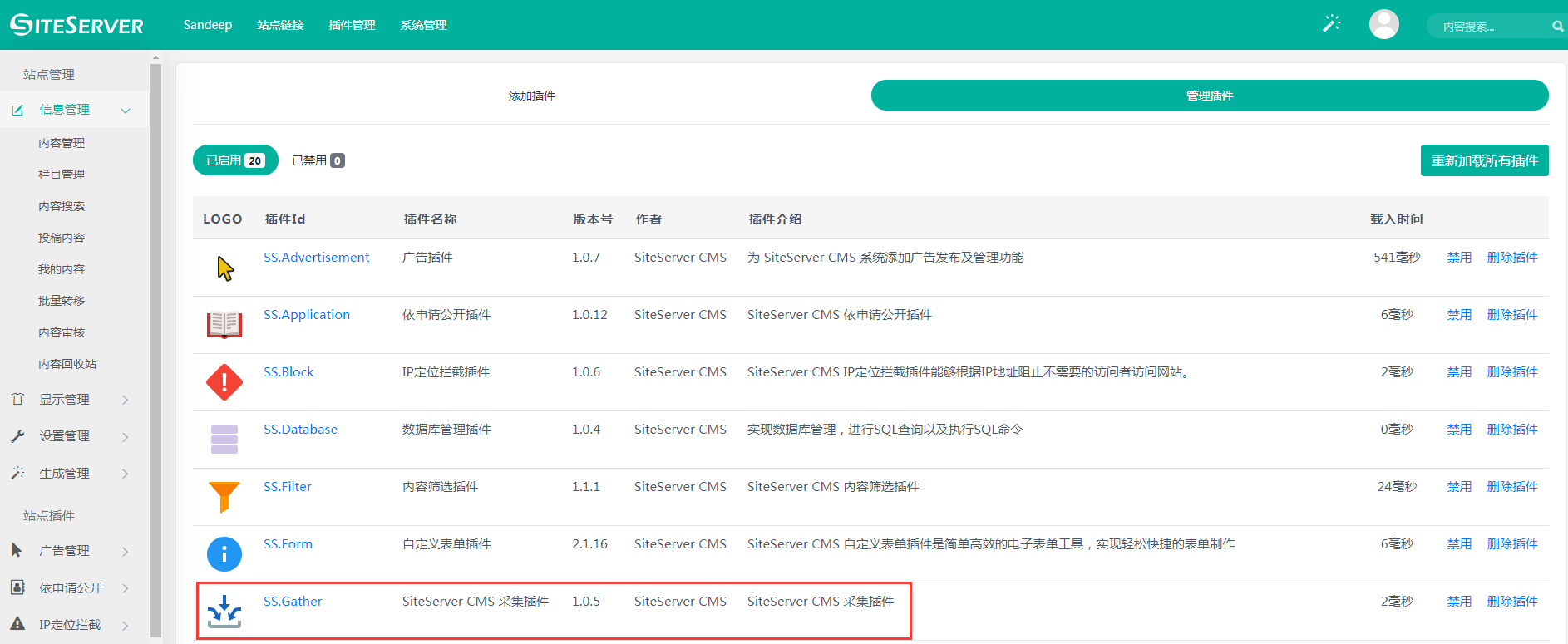Click the SS.Application book logo
1568x644 pixels.
[224, 325]
